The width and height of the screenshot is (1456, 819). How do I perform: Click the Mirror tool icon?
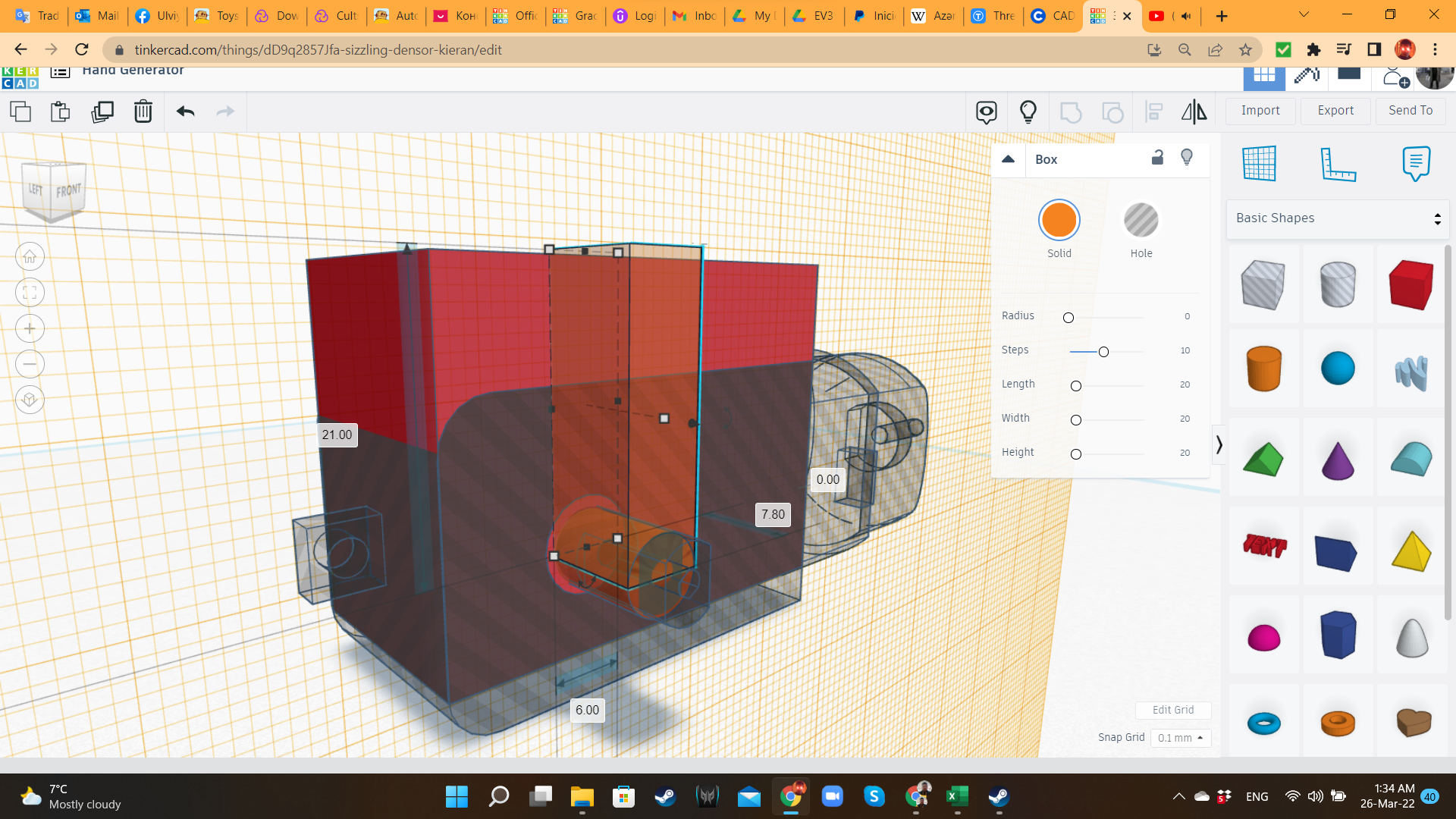[1194, 112]
